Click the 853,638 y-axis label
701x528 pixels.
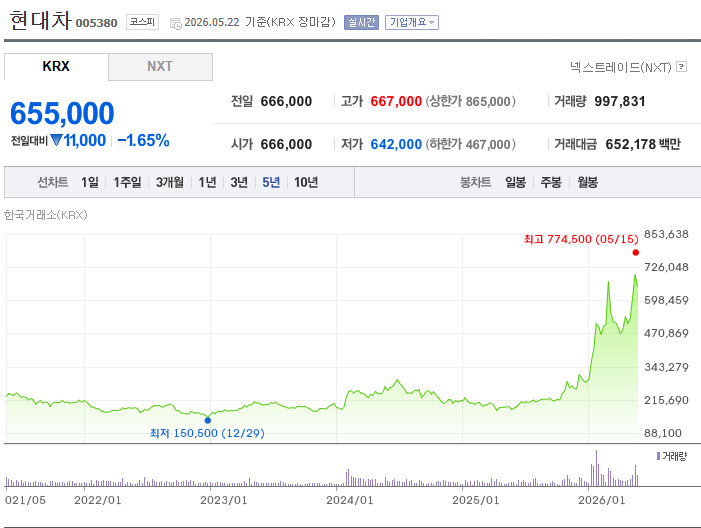click(x=666, y=234)
